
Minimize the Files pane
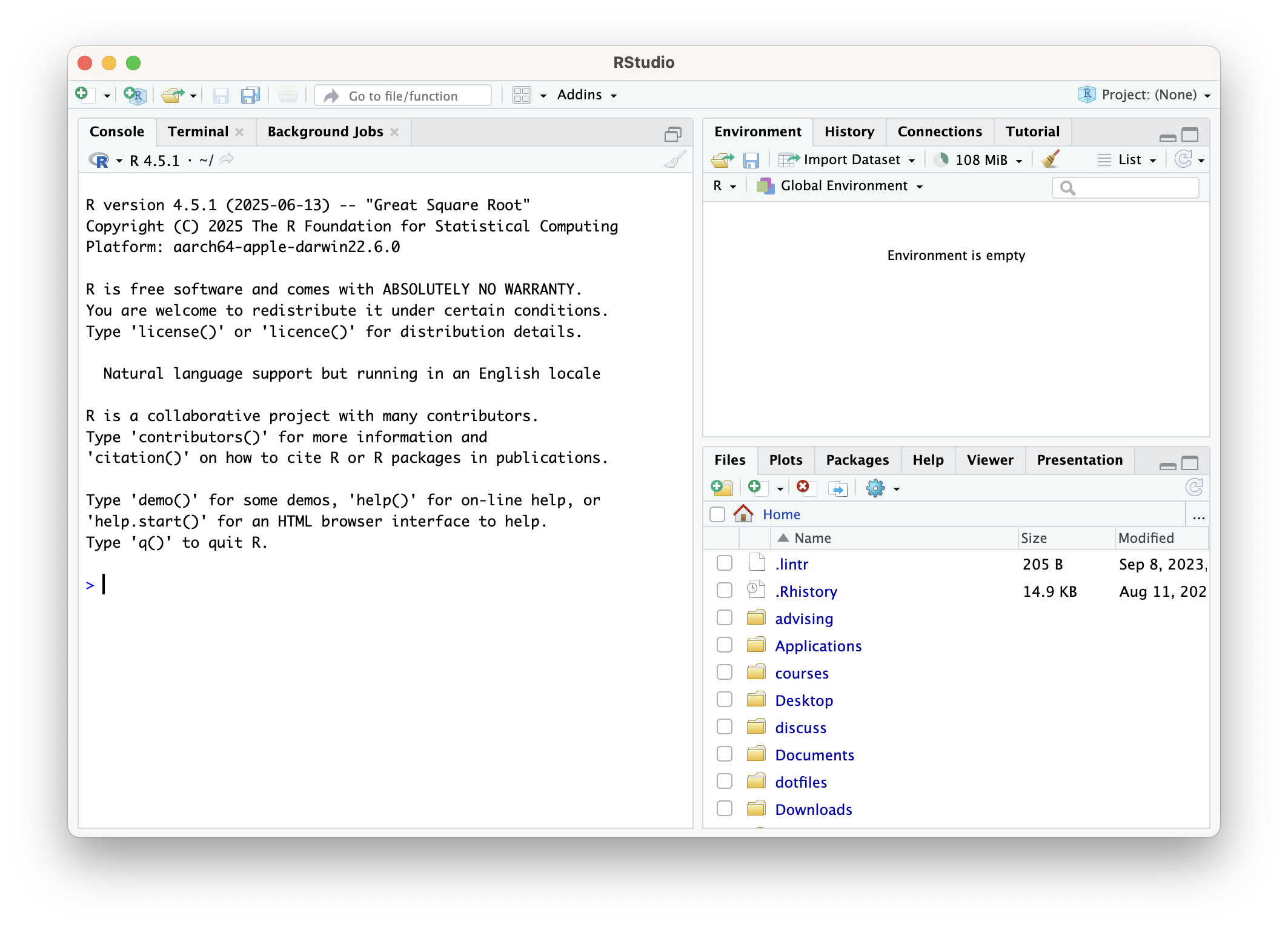click(1167, 465)
